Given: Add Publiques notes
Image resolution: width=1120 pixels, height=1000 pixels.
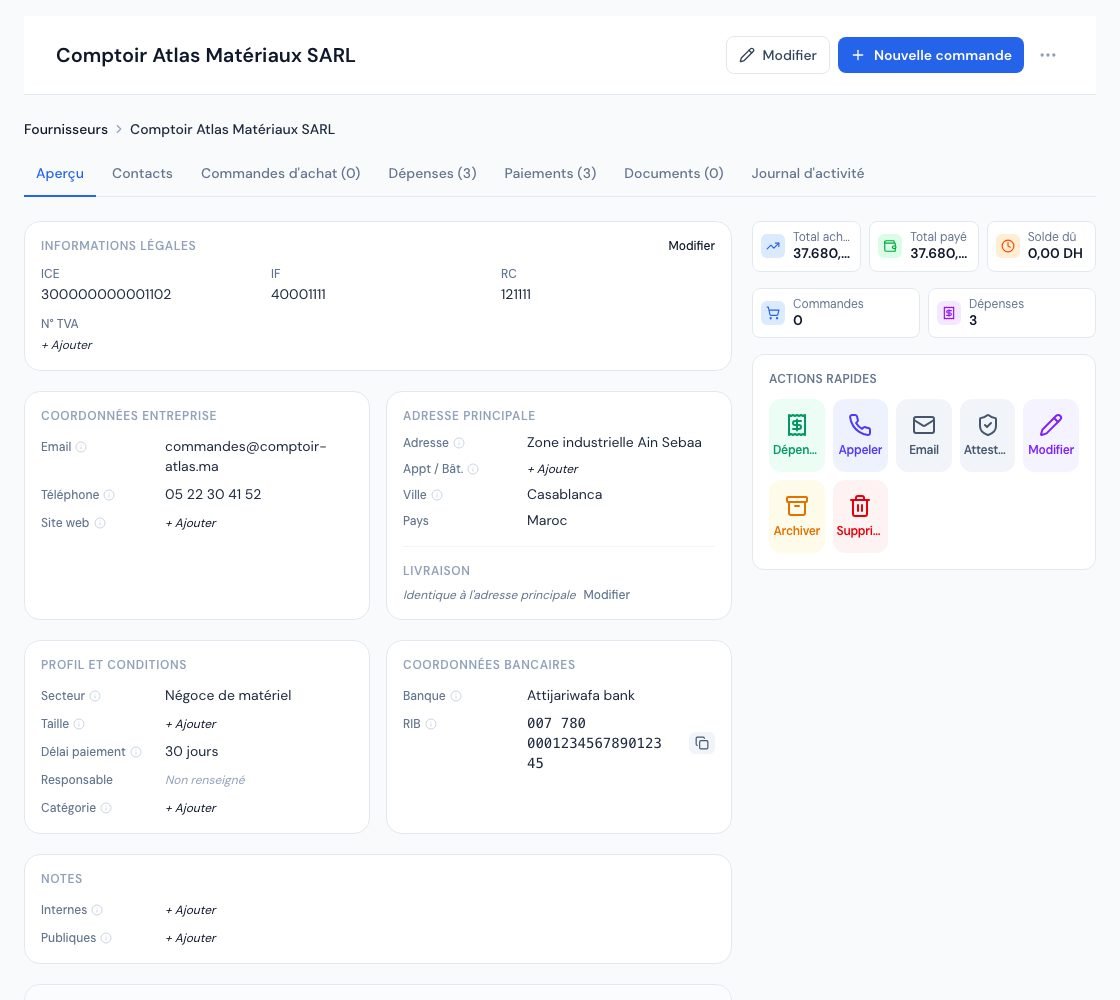Looking at the screenshot, I should (x=191, y=938).
